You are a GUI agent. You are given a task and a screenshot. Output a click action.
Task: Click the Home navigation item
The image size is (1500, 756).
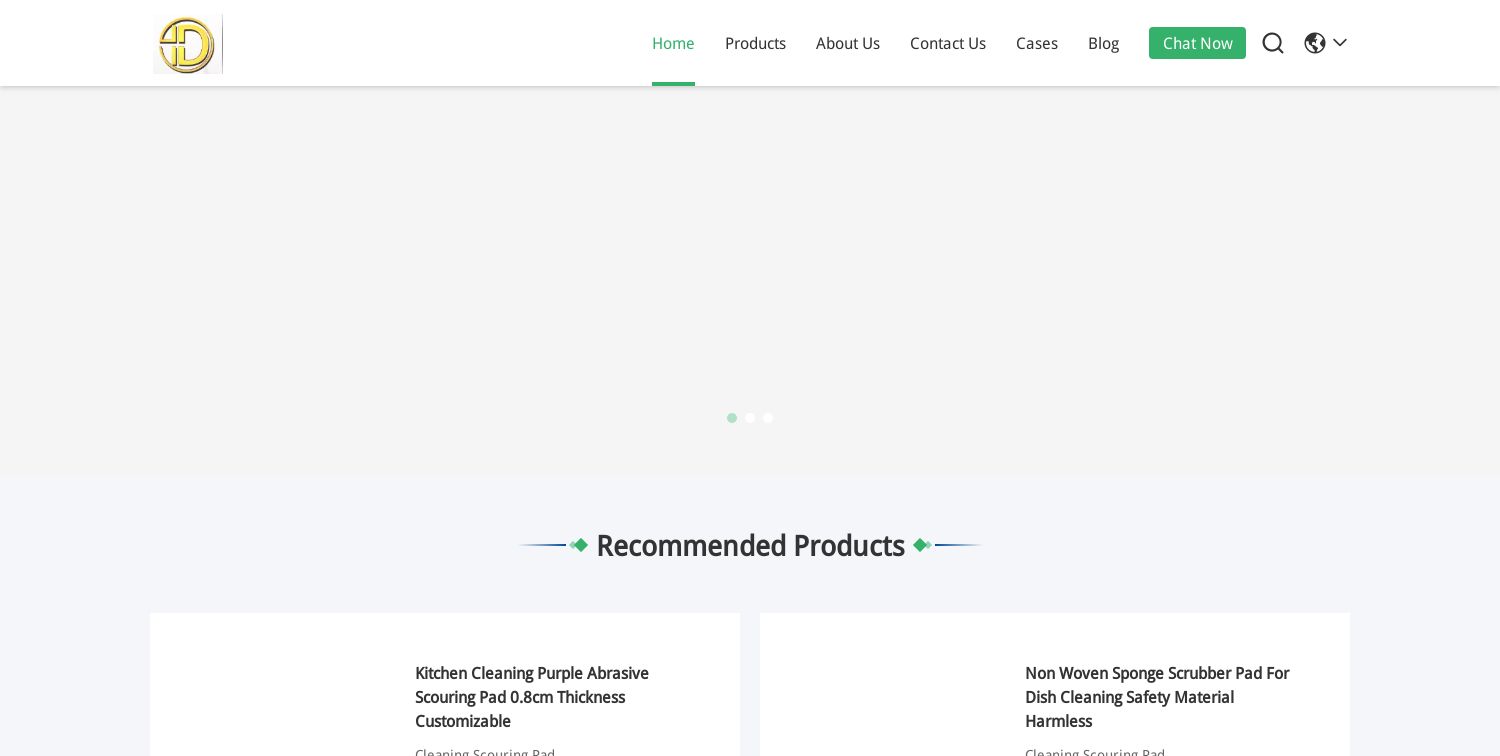673,43
